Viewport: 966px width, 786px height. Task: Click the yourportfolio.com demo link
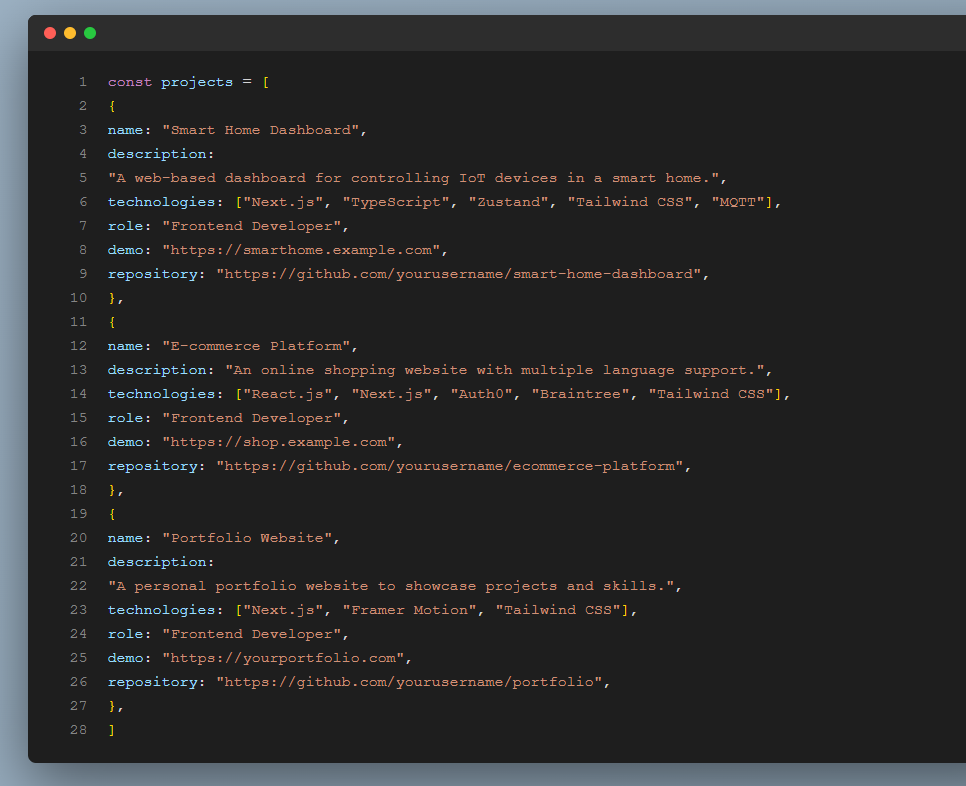pos(287,658)
